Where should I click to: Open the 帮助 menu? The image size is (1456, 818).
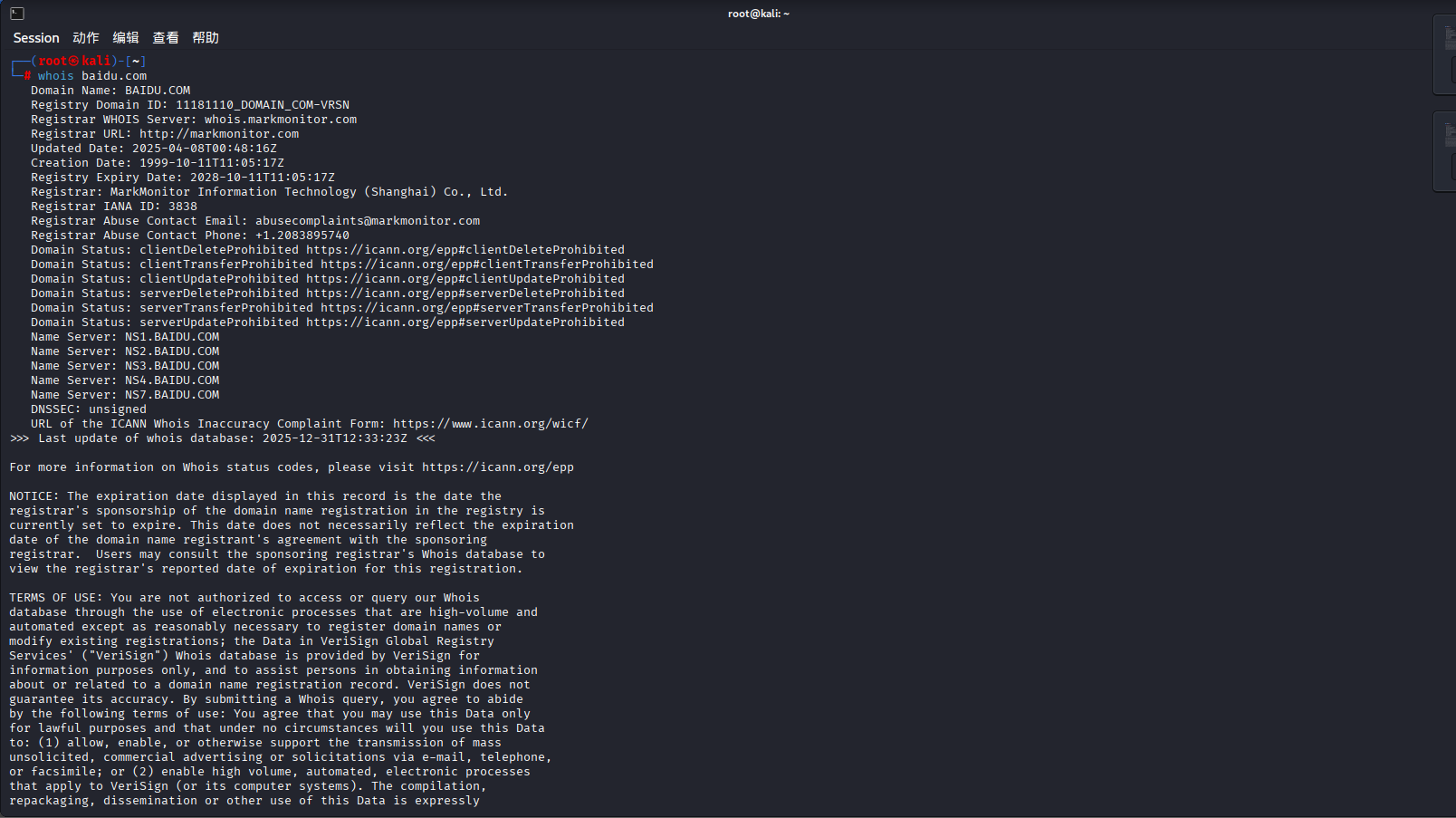point(206,38)
